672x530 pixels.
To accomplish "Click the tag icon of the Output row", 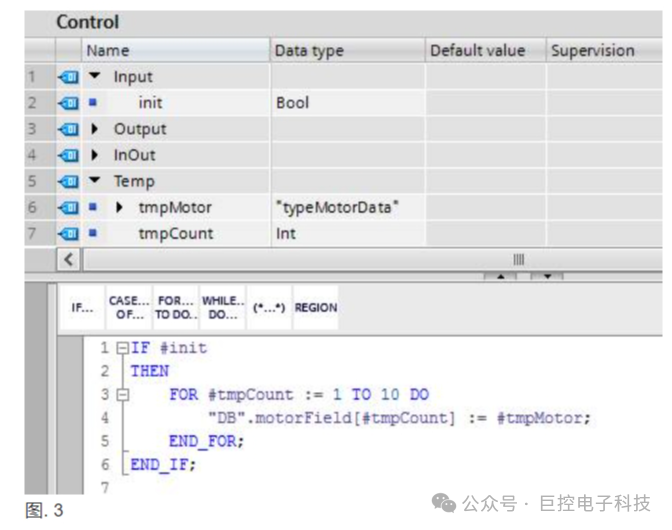I will pos(69,129).
